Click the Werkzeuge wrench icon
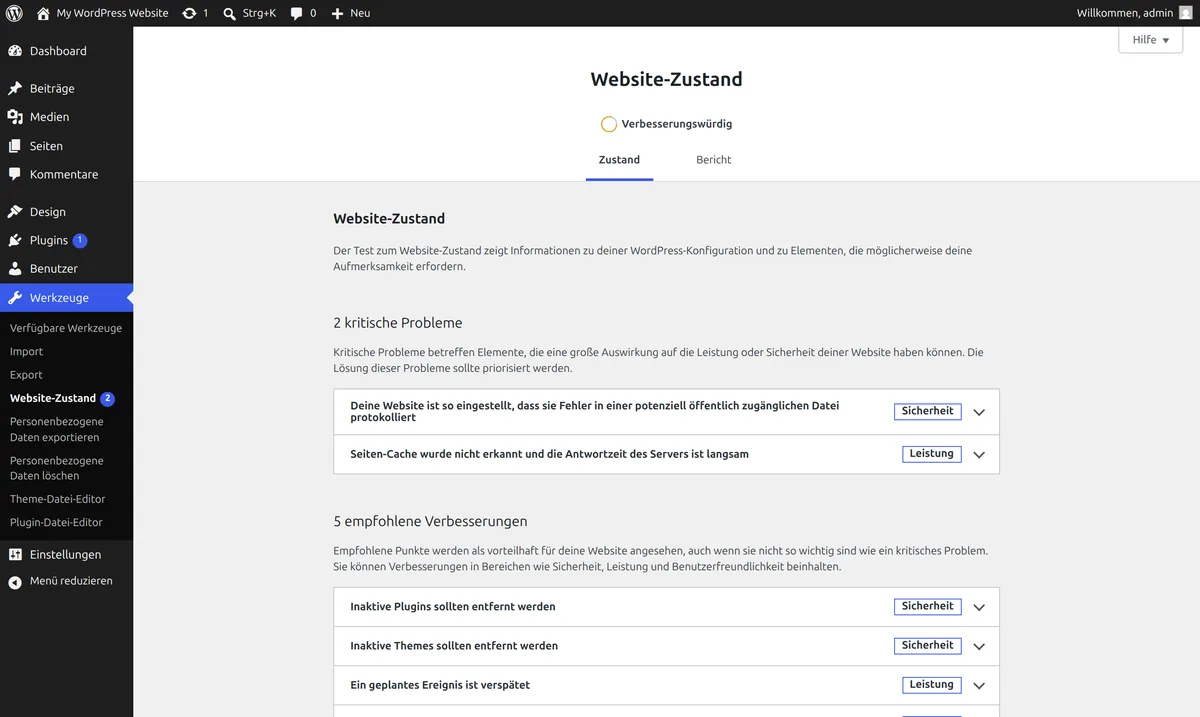 coord(15,298)
